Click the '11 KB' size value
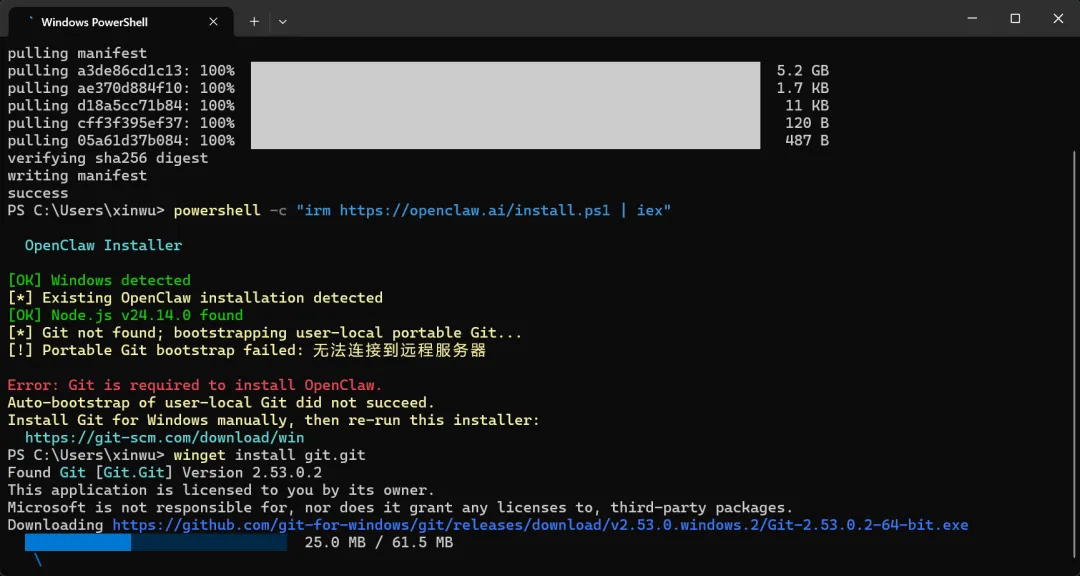 (807, 105)
